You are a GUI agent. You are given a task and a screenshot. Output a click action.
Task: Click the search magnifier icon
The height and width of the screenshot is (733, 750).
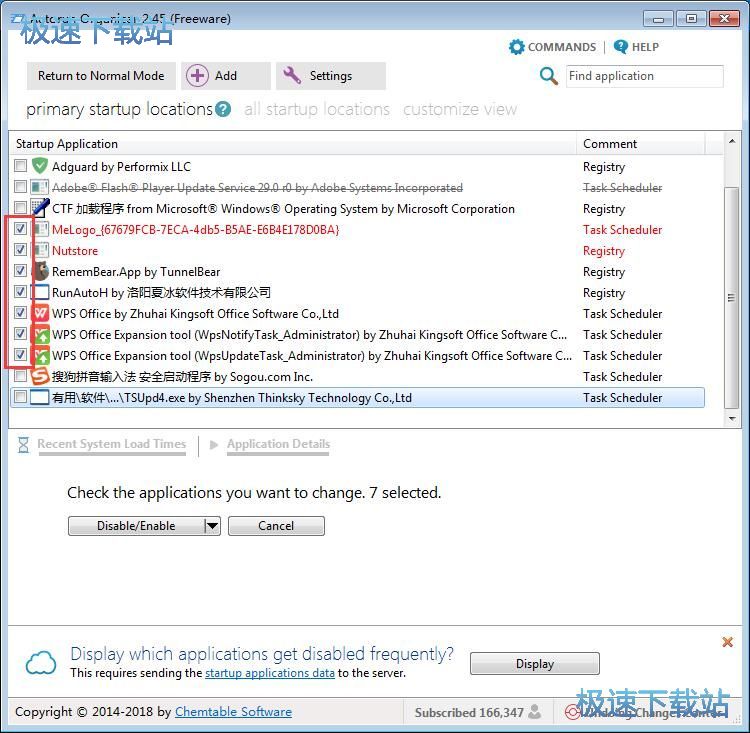(x=548, y=76)
